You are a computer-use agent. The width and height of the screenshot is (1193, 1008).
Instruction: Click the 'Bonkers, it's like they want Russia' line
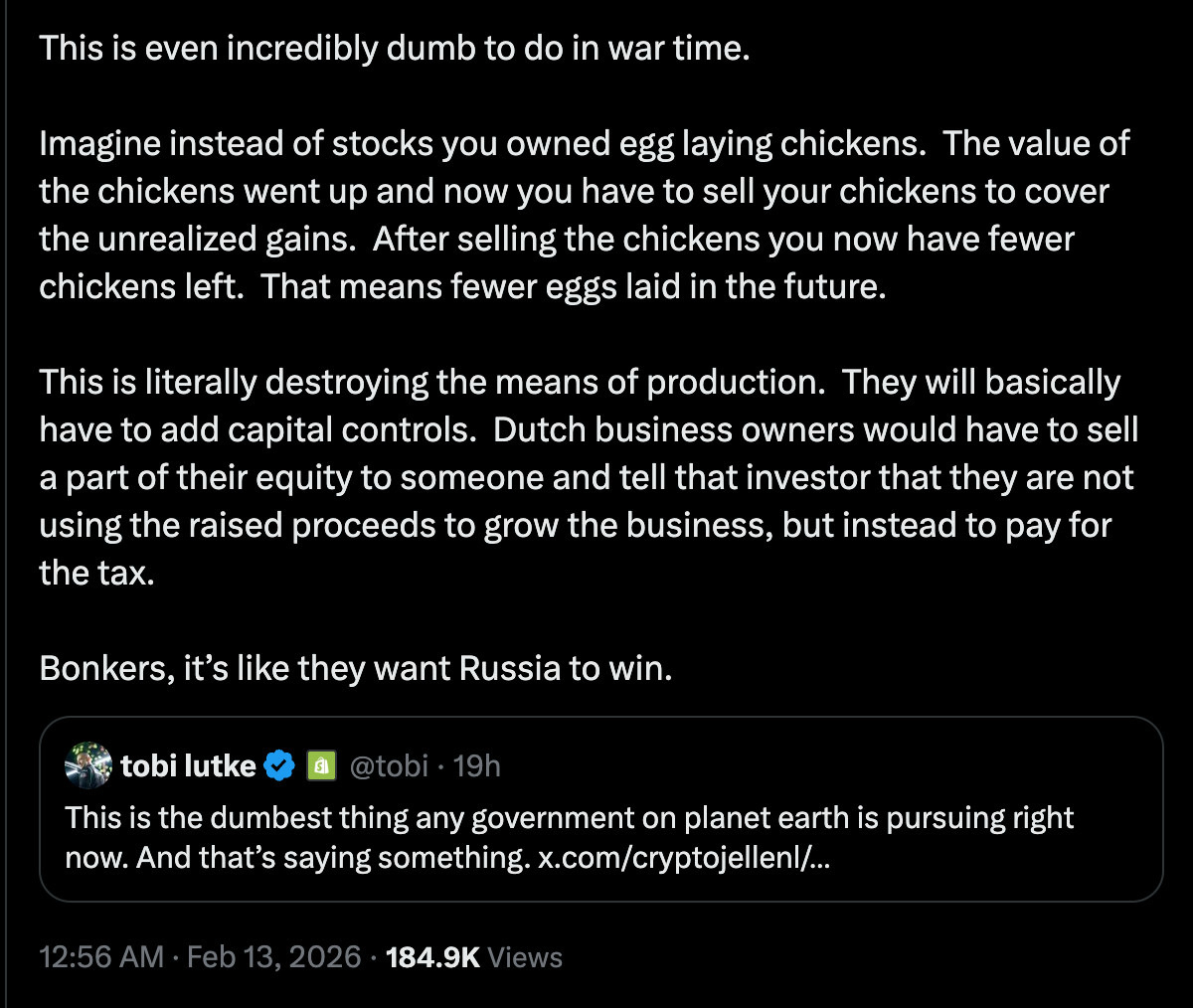pyautogui.click(x=356, y=668)
